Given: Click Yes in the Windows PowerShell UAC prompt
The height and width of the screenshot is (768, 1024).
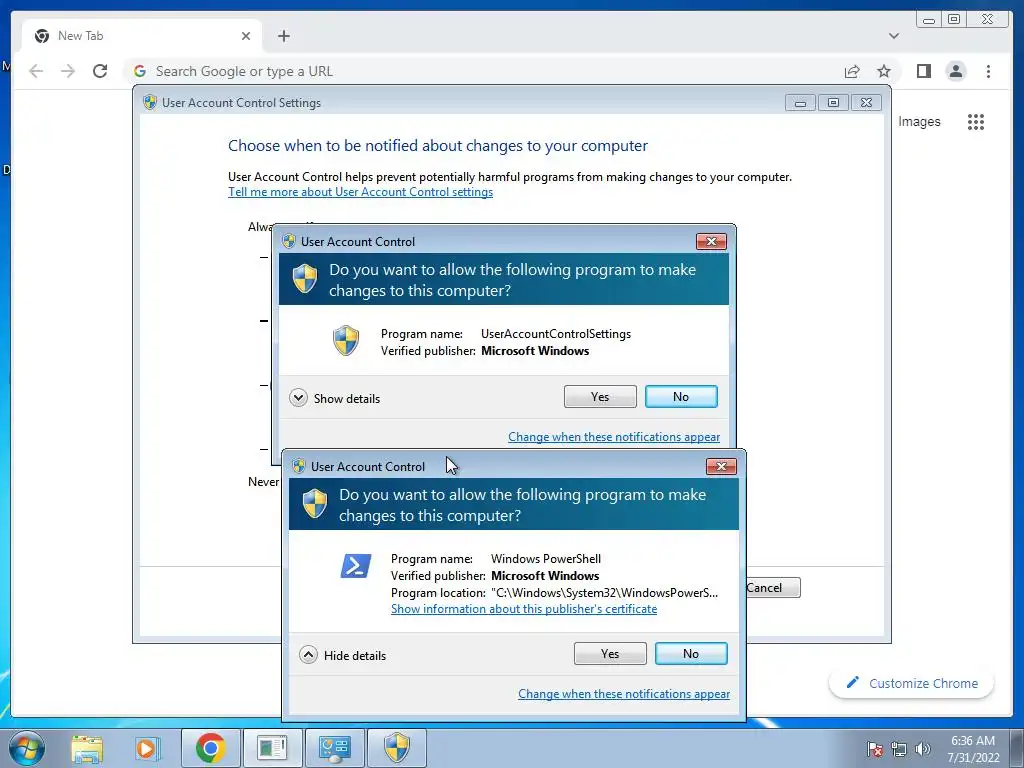Looking at the screenshot, I should [610, 654].
